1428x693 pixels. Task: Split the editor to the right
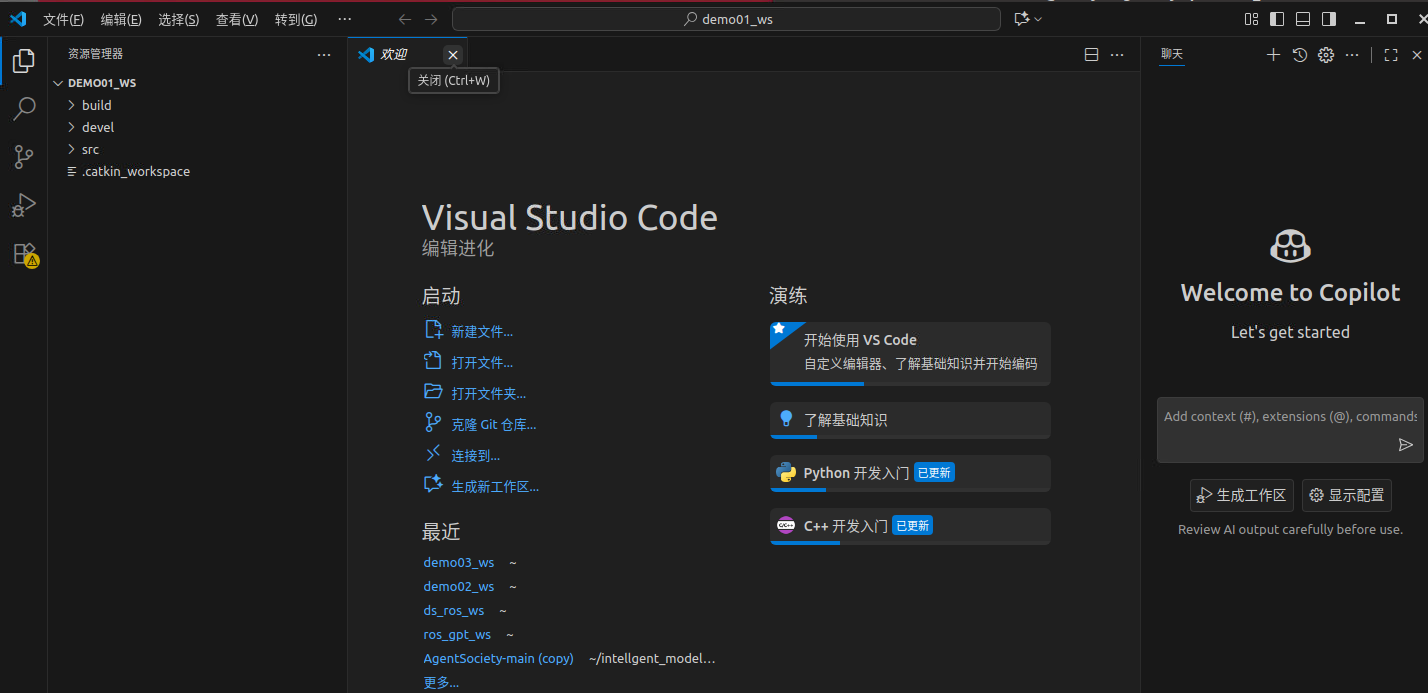point(1092,55)
